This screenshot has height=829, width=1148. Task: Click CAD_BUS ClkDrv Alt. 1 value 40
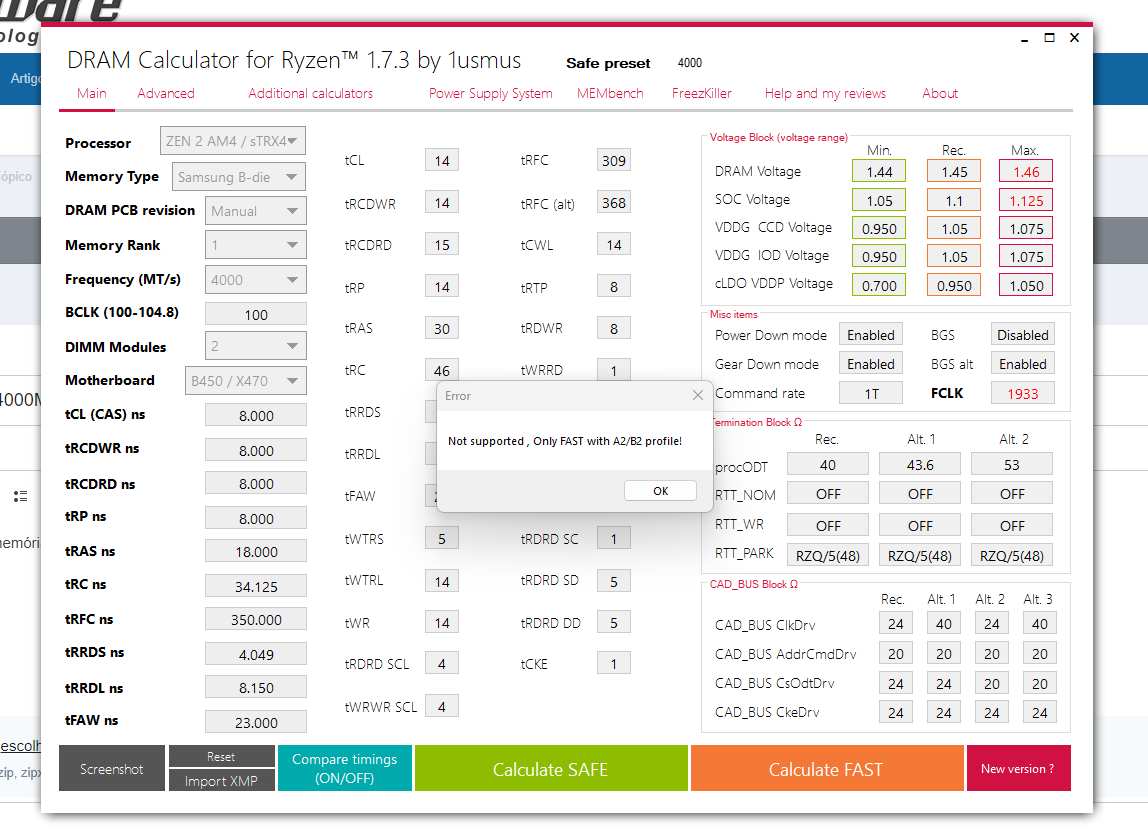click(x=944, y=624)
